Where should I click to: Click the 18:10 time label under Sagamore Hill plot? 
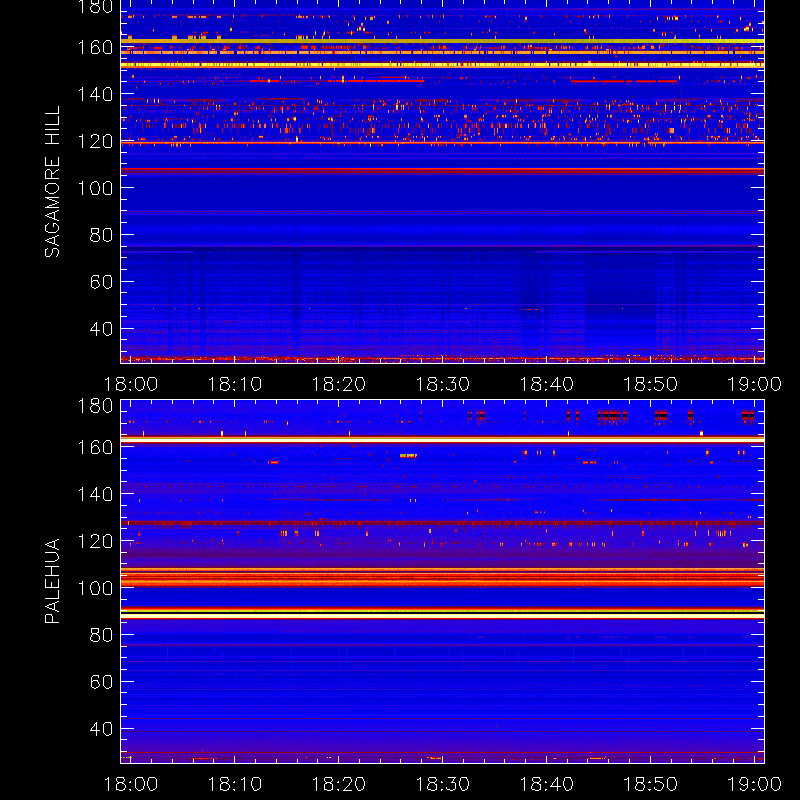pyautogui.click(x=235, y=384)
